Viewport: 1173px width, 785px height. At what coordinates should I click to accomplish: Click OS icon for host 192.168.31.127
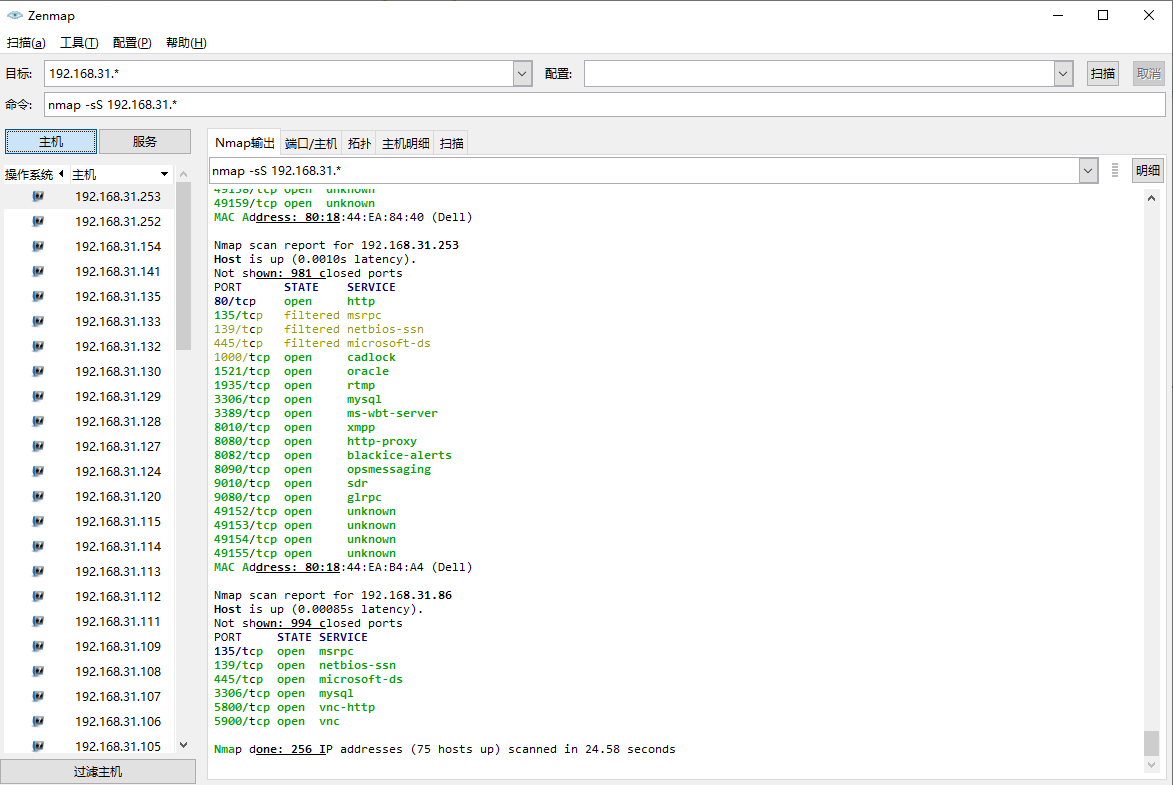point(38,447)
